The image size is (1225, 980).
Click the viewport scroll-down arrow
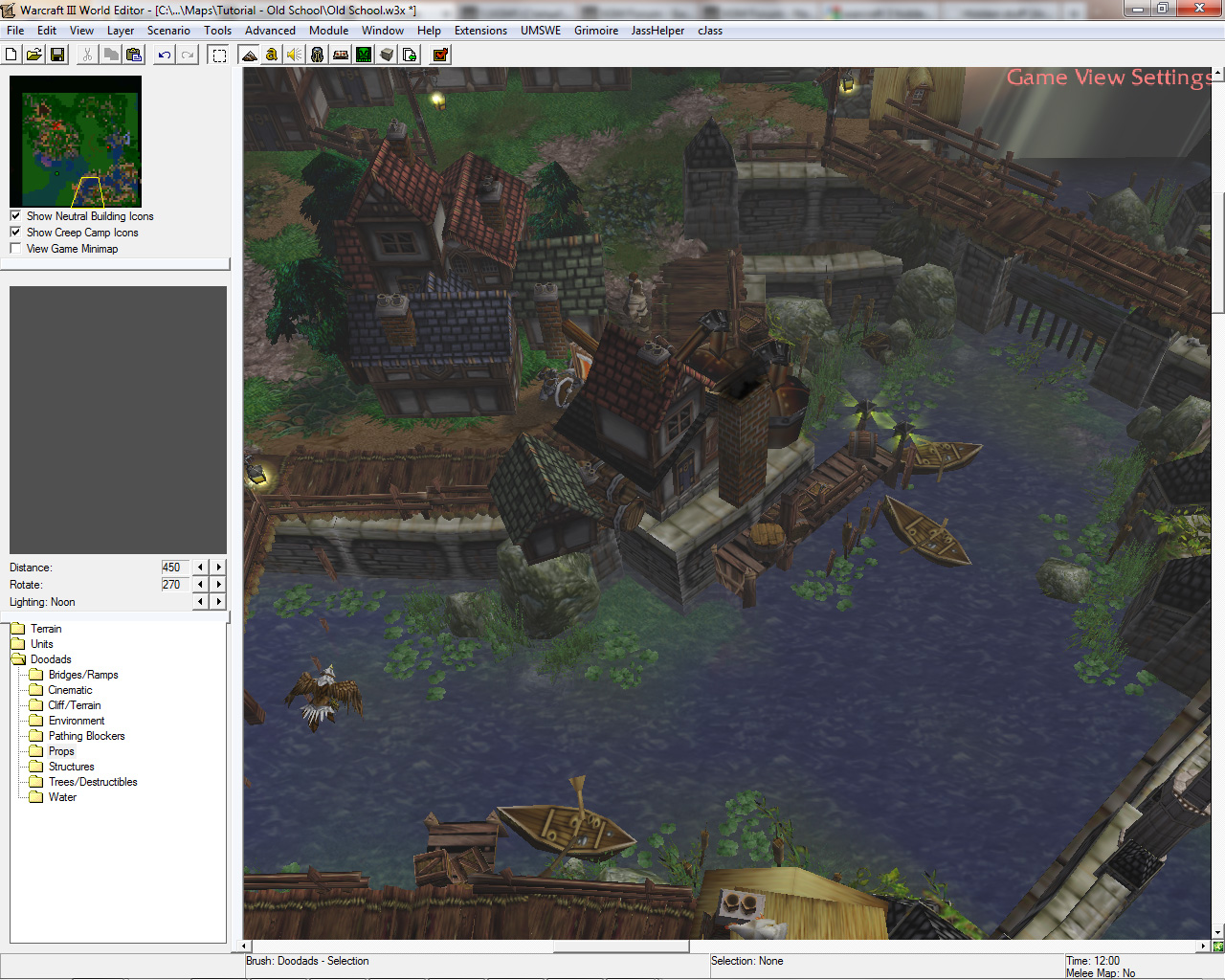[1217, 933]
